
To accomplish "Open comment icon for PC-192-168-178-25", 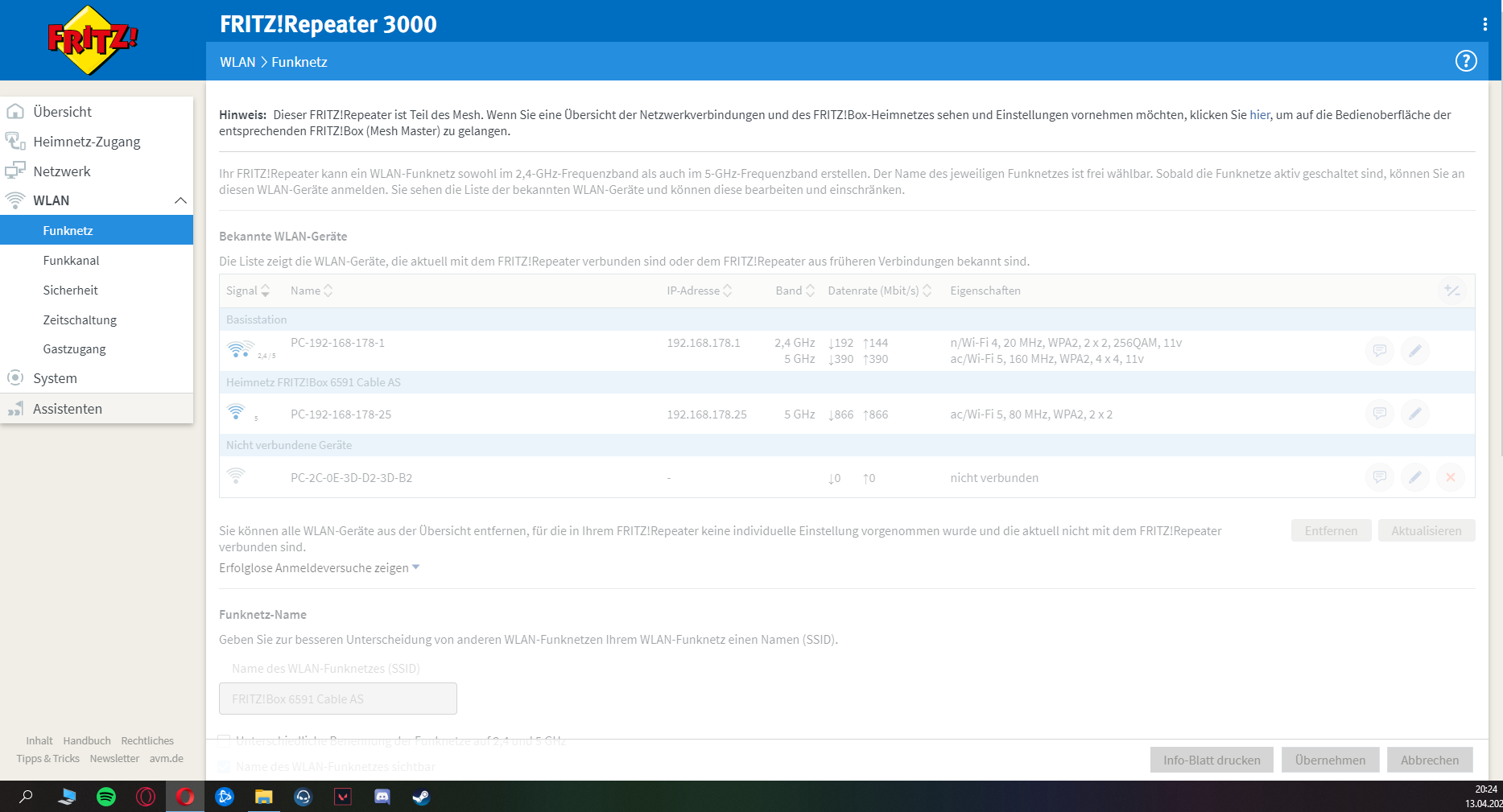I will [1380, 414].
